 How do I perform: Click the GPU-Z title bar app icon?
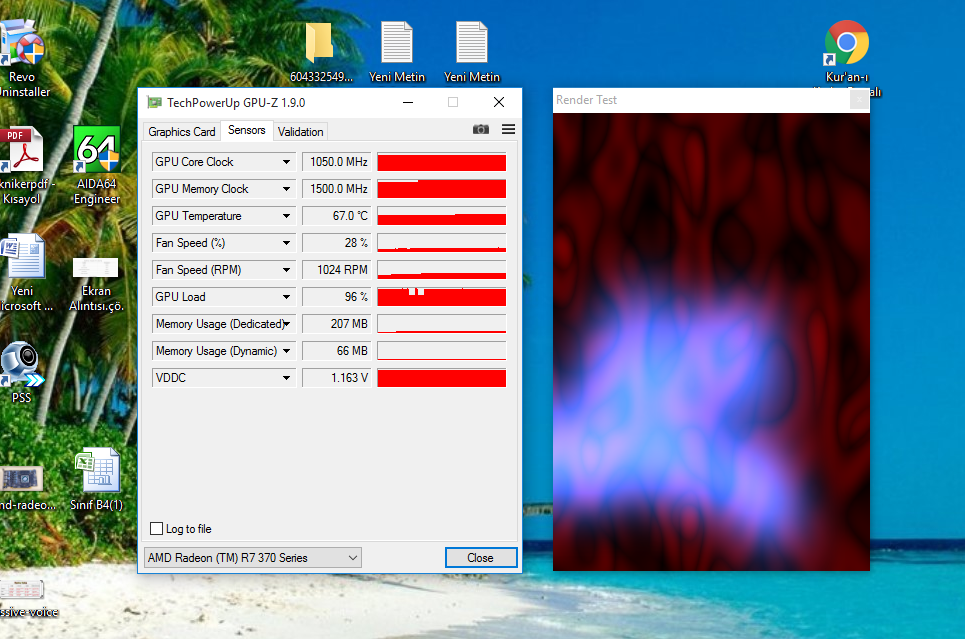[x=154, y=102]
